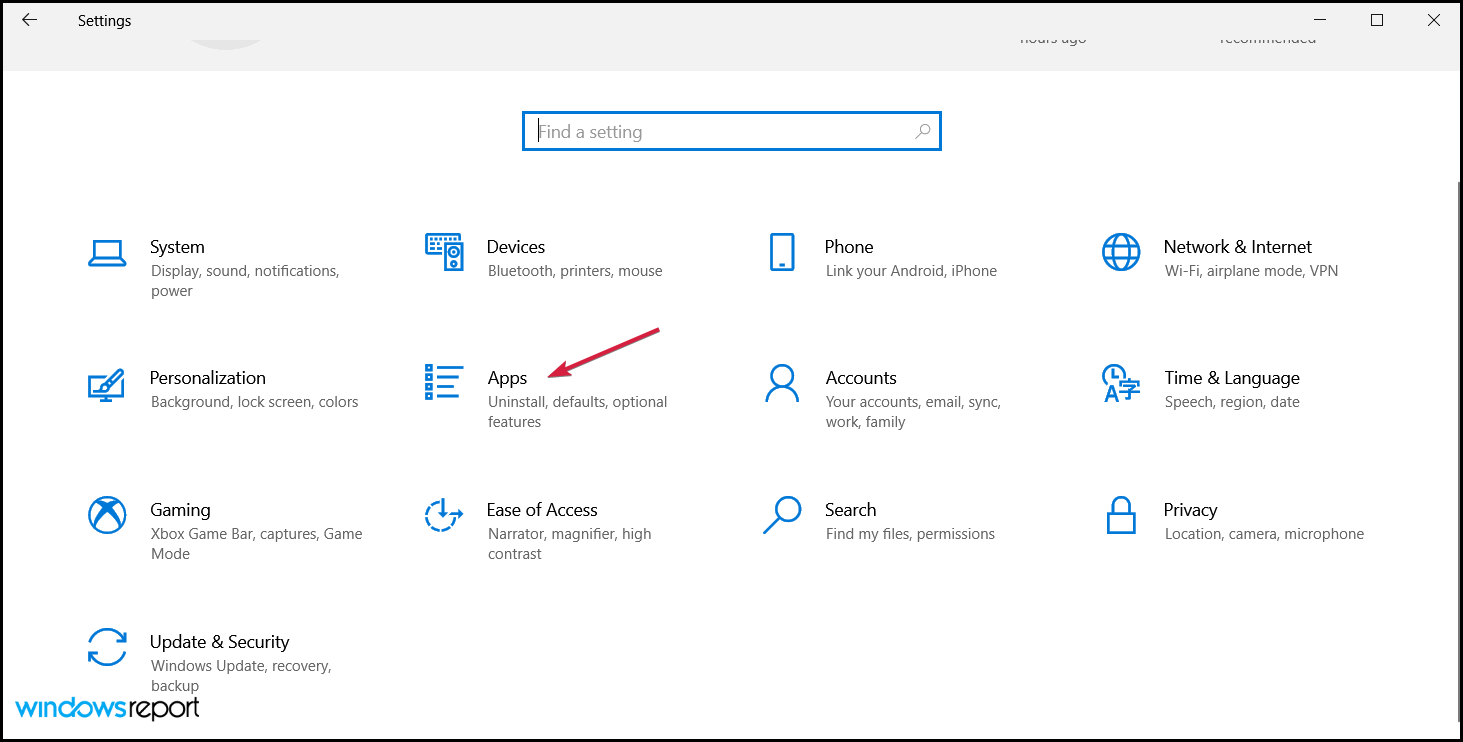Select the Ease of Access heading
Viewport: 1463px width, 742px height.
(x=542, y=510)
